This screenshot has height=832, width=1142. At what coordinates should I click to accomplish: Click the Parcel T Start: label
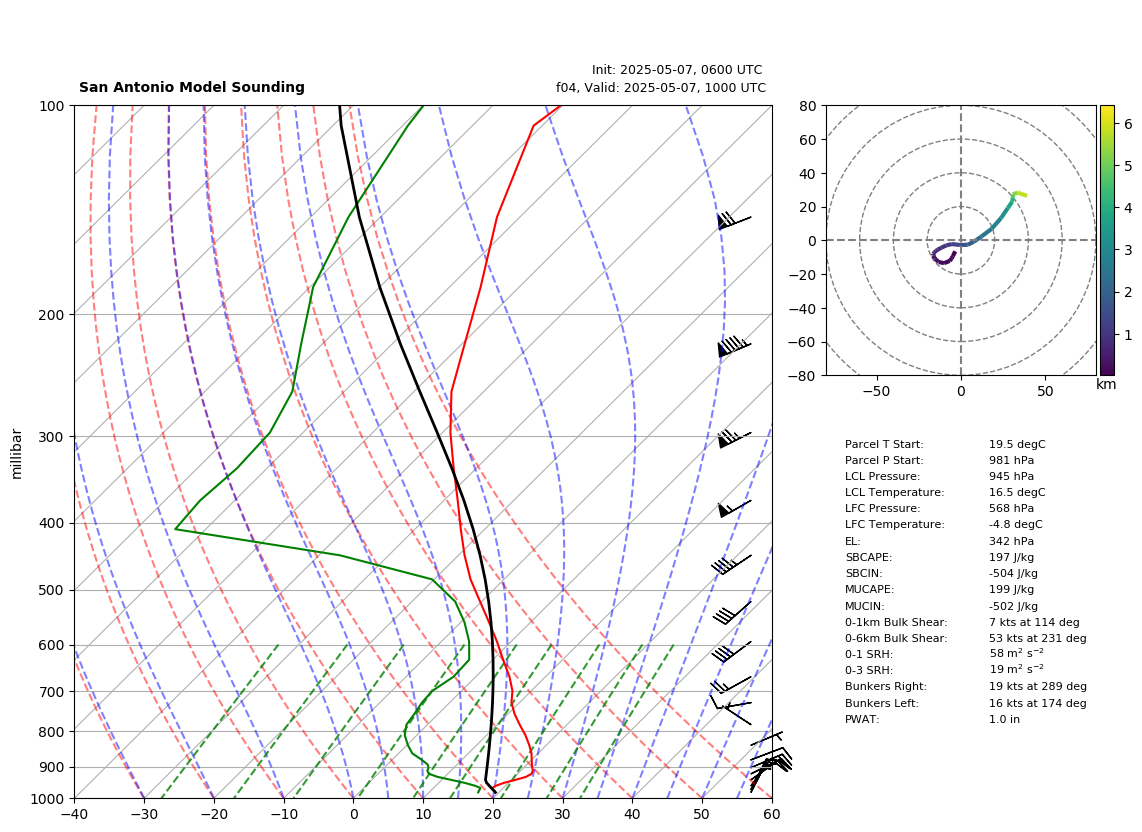click(883, 444)
